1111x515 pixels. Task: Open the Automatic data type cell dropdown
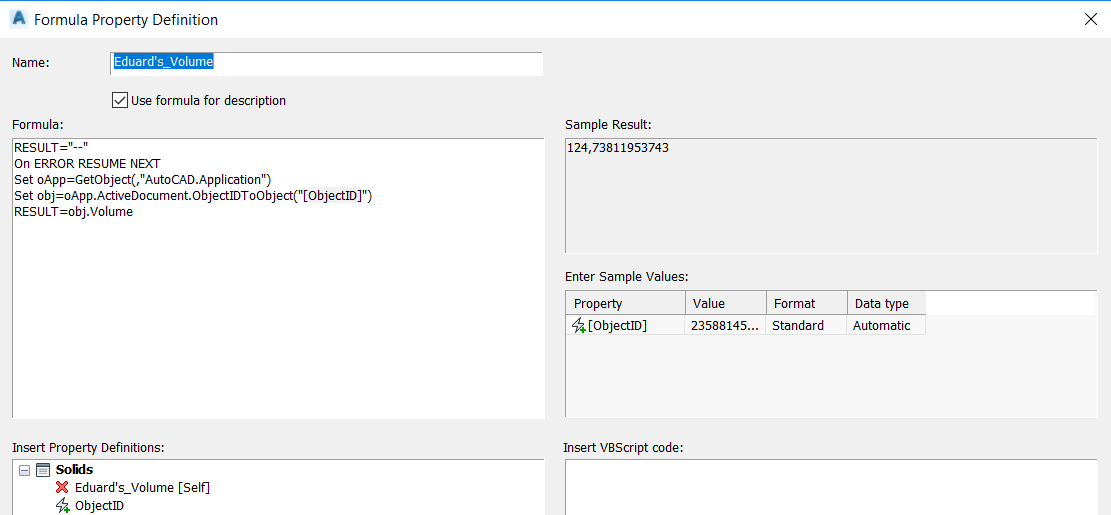click(886, 325)
